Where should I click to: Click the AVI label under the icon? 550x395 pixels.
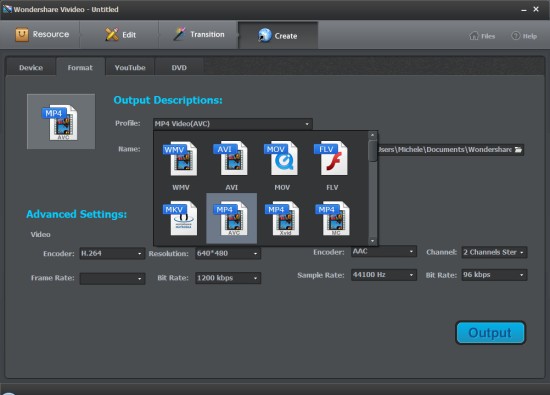(x=231, y=187)
